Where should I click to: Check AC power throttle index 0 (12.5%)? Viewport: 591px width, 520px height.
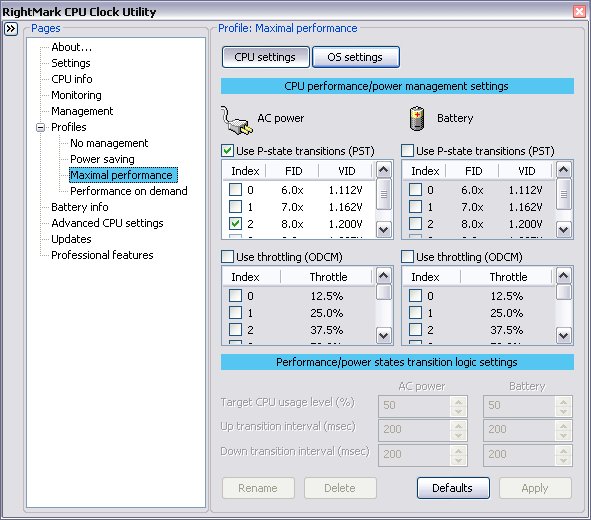[236, 296]
